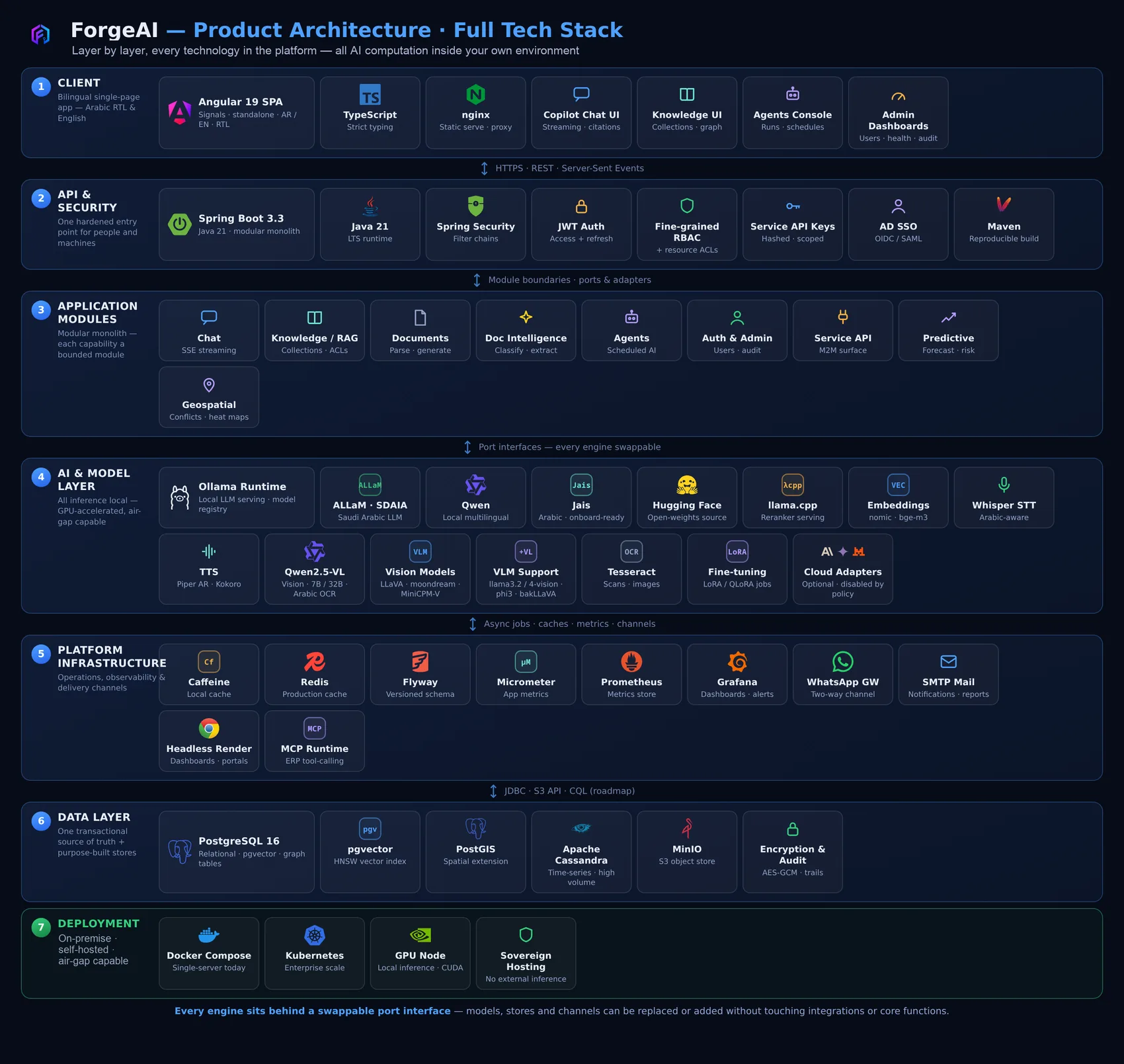Click the Redis logo icon
Image resolution: width=1124 pixels, height=1064 pixels.
click(315, 661)
